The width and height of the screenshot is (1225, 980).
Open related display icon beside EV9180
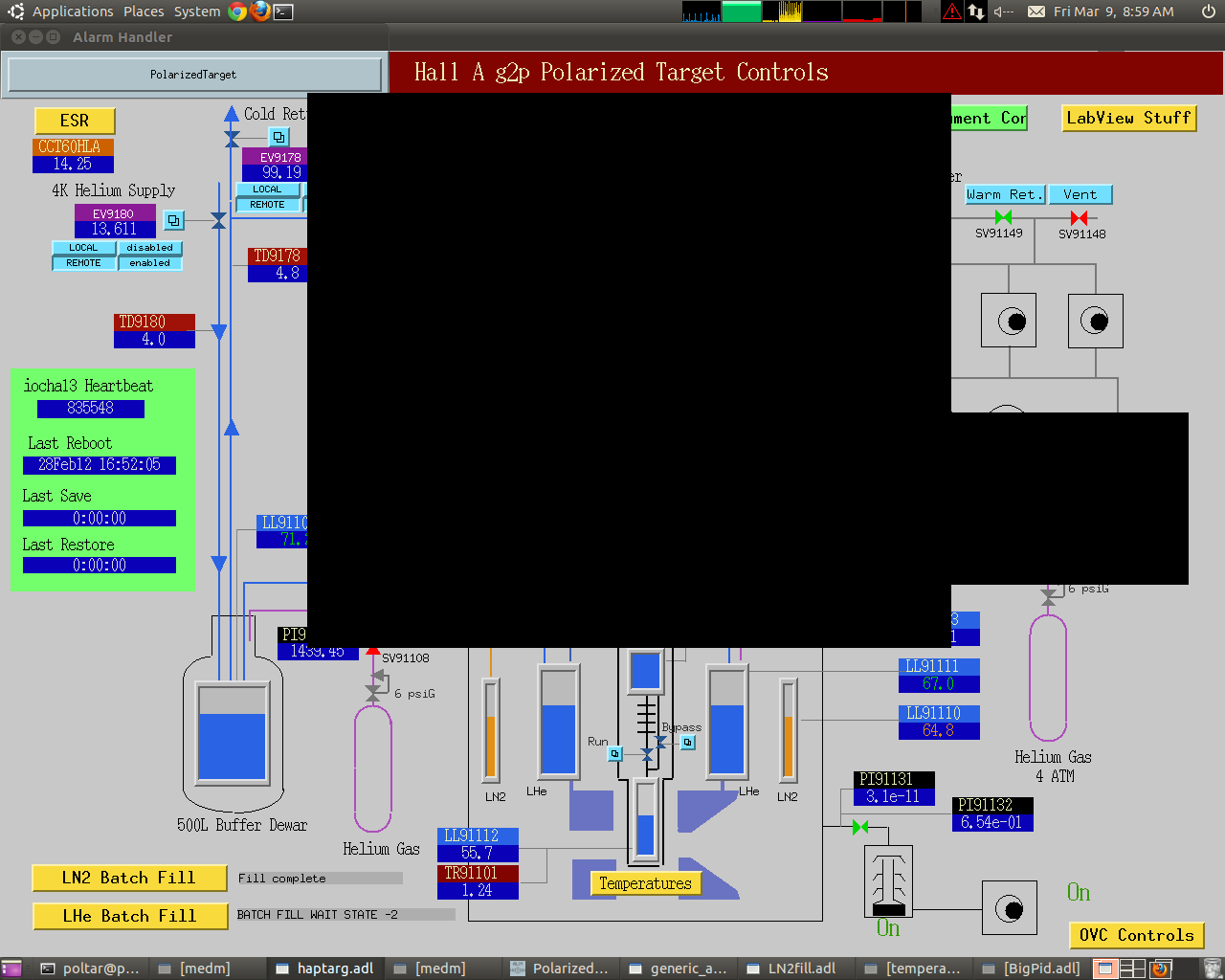coord(173,220)
